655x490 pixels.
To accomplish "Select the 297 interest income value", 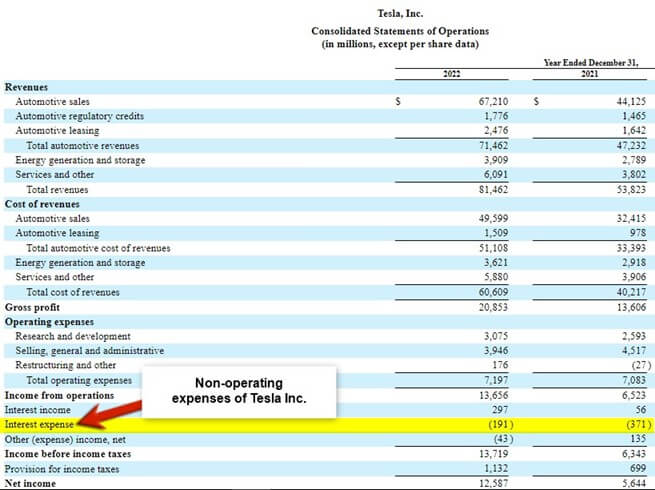I will [x=500, y=410].
